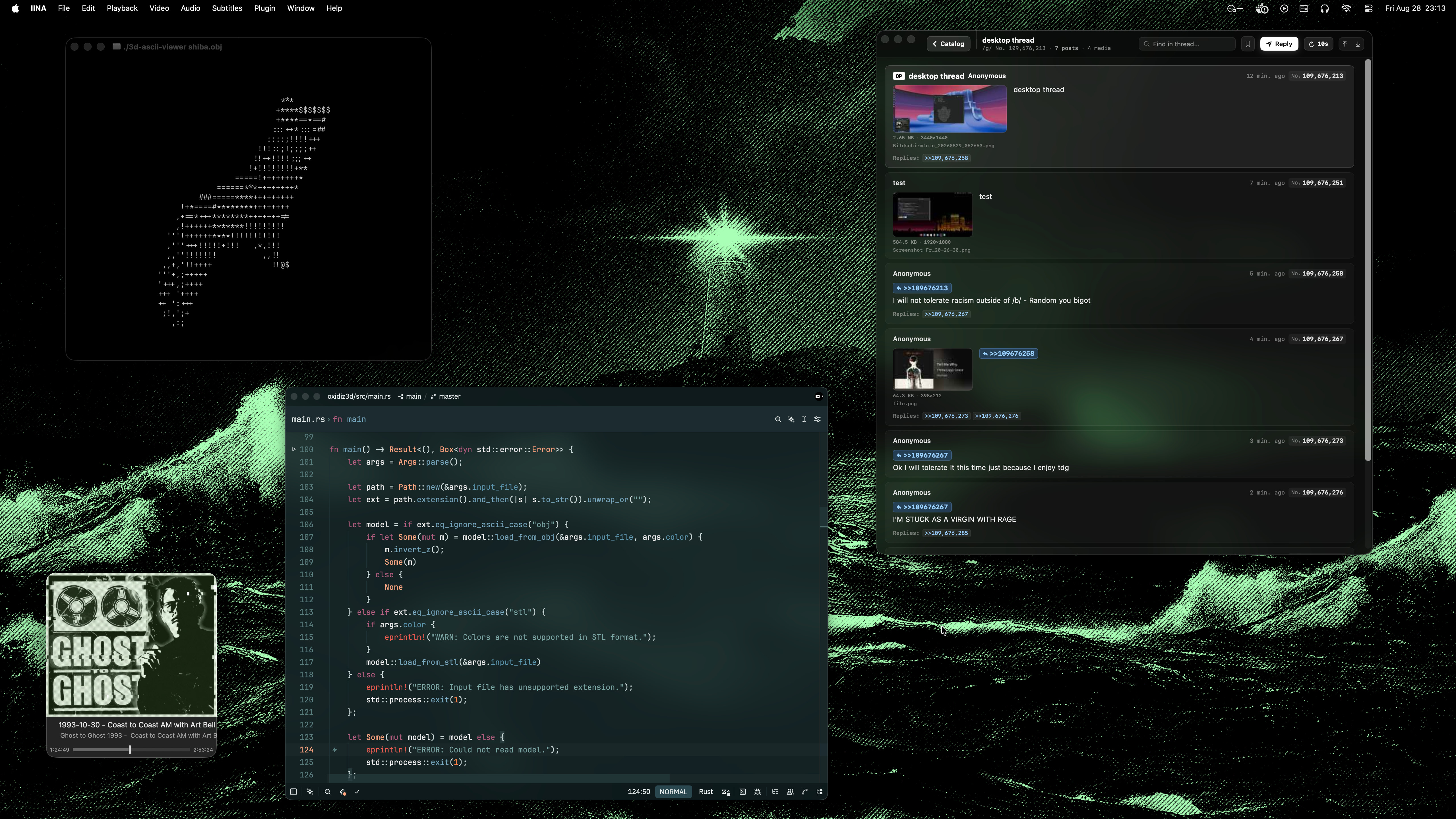The height and width of the screenshot is (819, 1456).
Task: Open the Audio menu
Action: [x=191, y=9]
